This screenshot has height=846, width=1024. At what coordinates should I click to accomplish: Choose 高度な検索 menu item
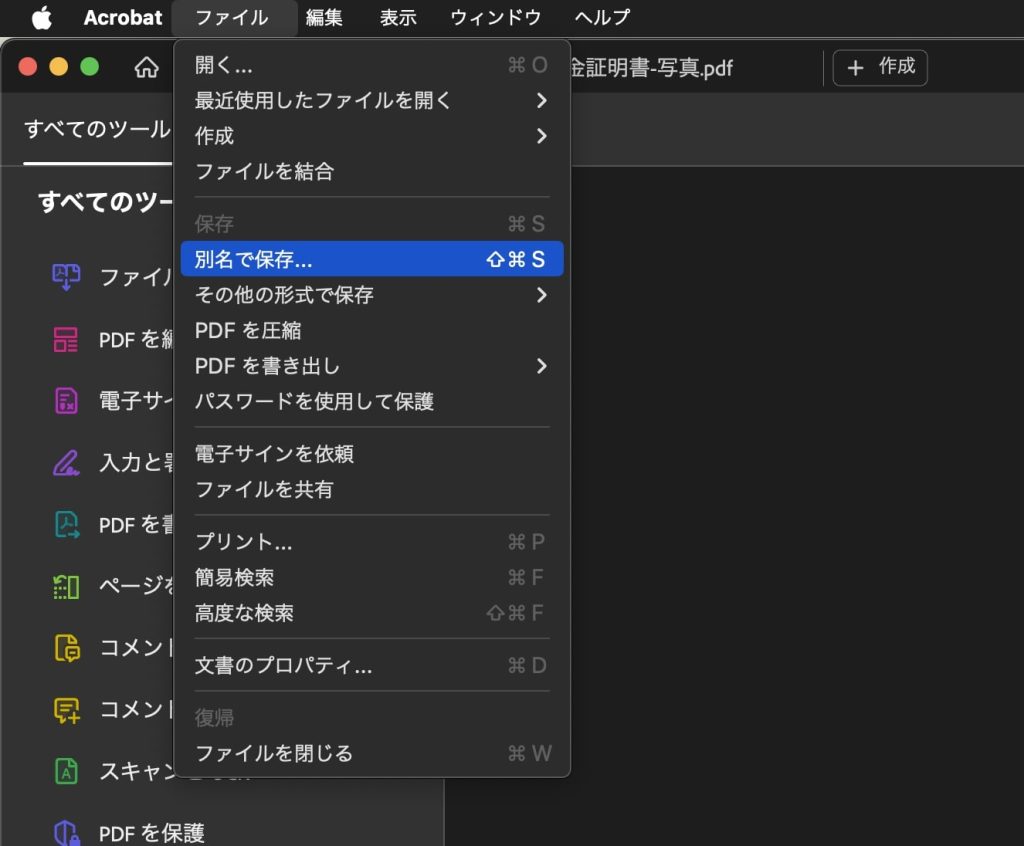point(372,613)
